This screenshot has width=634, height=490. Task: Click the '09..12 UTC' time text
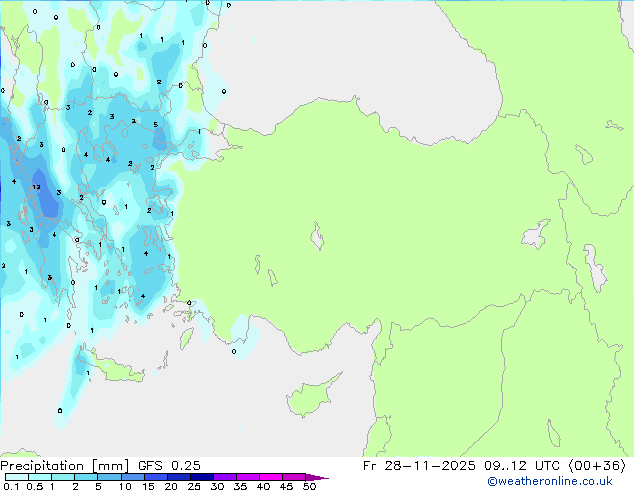(x=522, y=466)
